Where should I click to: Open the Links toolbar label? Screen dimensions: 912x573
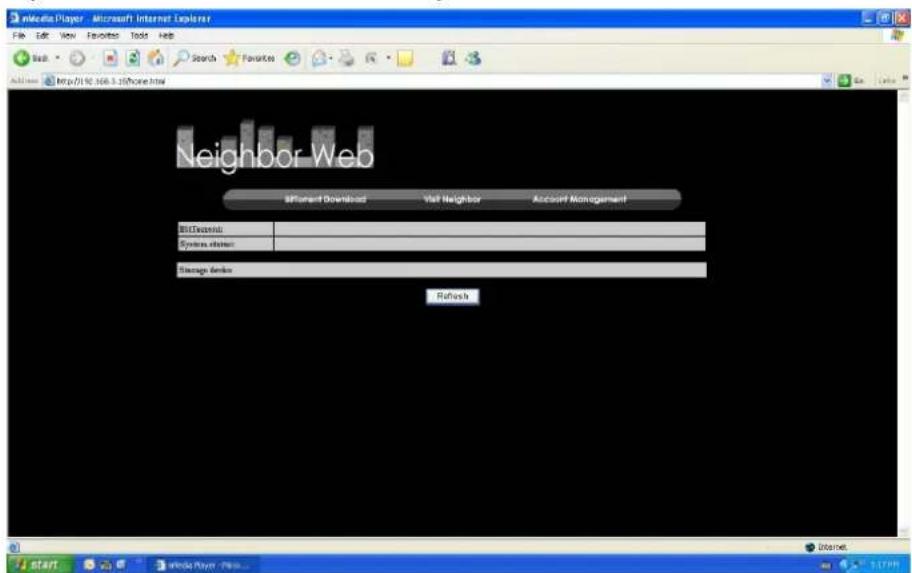tap(887, 81)
